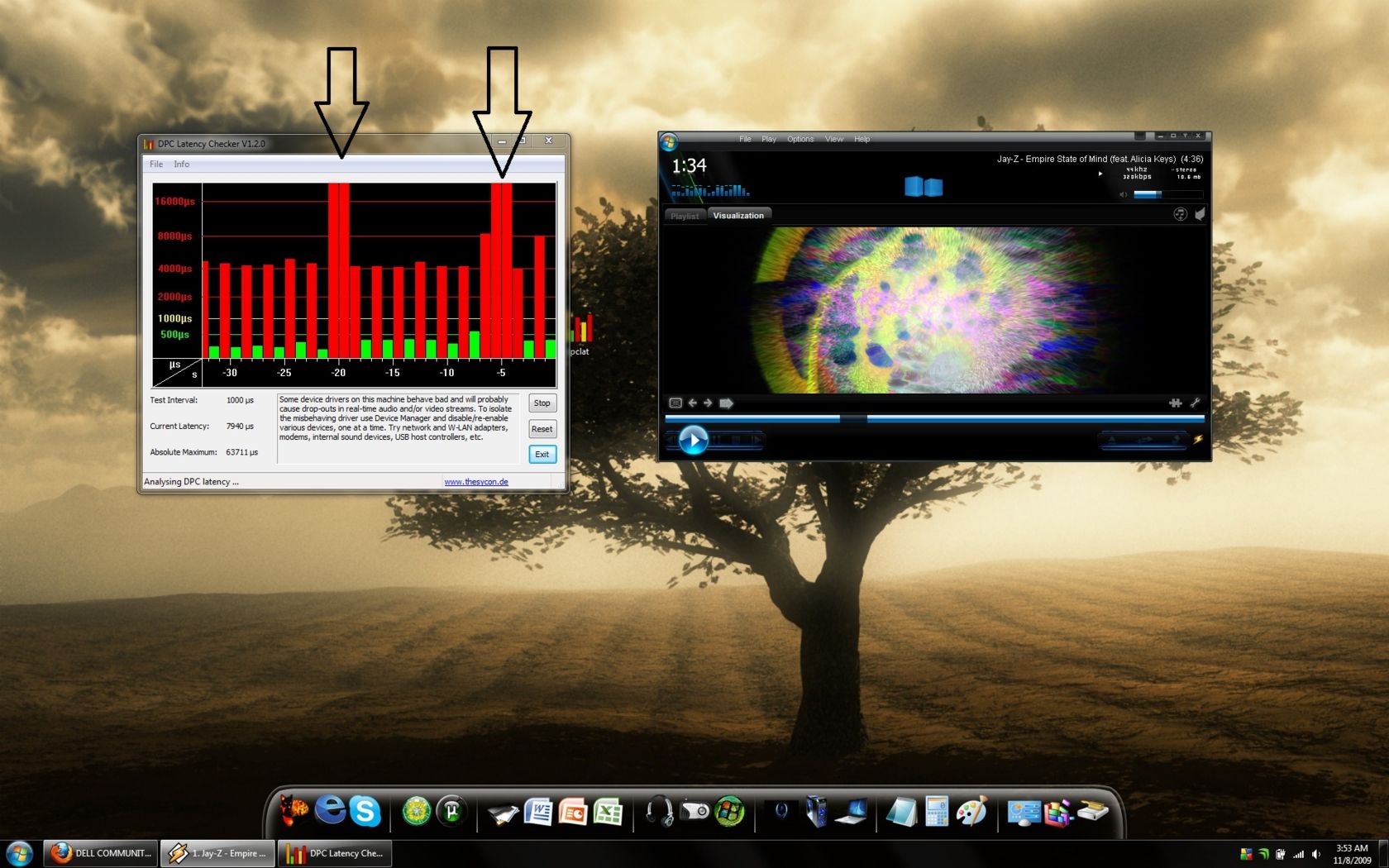The width and height of the screenshot is (1389, 868).
Task: Open the File menu in DPC Latency Checker
Action: [156, 165]
